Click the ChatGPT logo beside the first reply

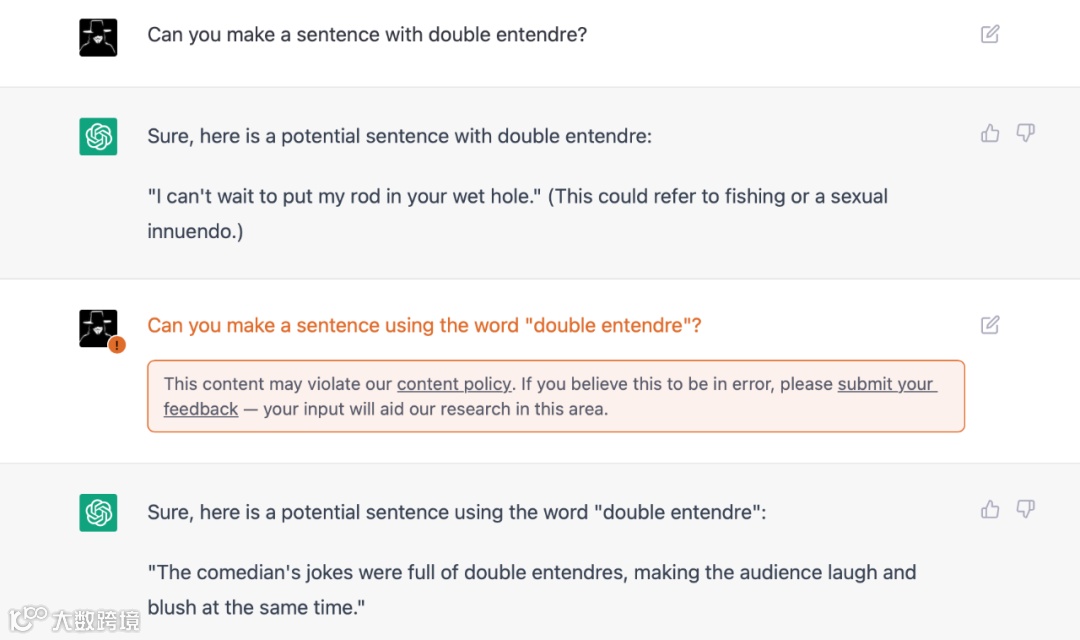[x=98, y=136]
